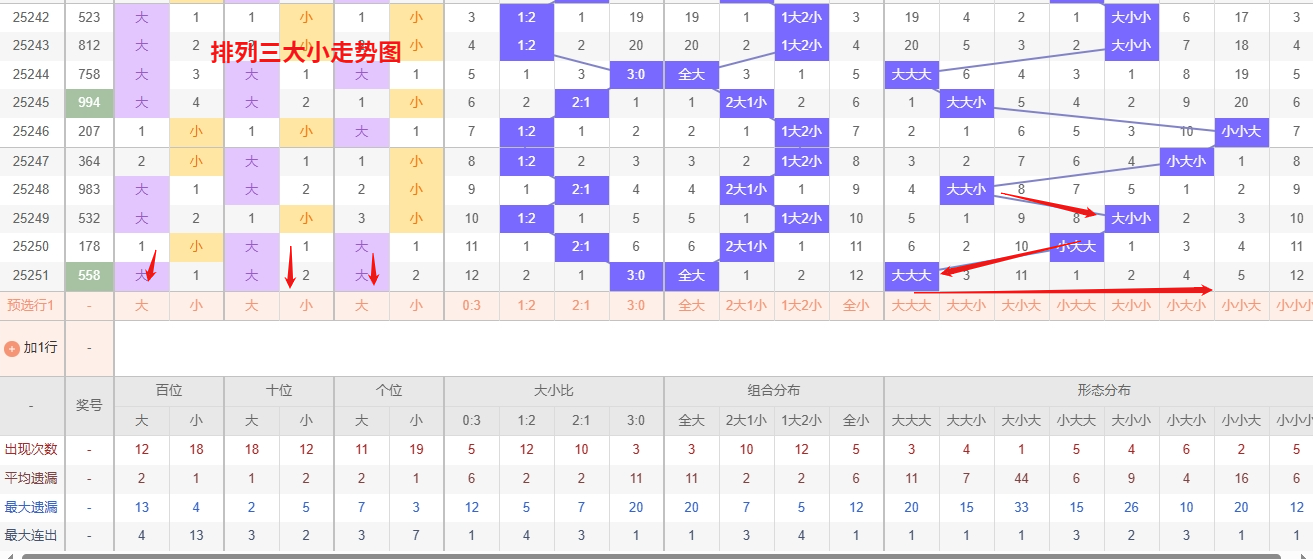Screen dimensions: 1313x559
Task: Click green highlighted number 994 in row 25245
Action: pyautogui.click(x=89, y=102)
